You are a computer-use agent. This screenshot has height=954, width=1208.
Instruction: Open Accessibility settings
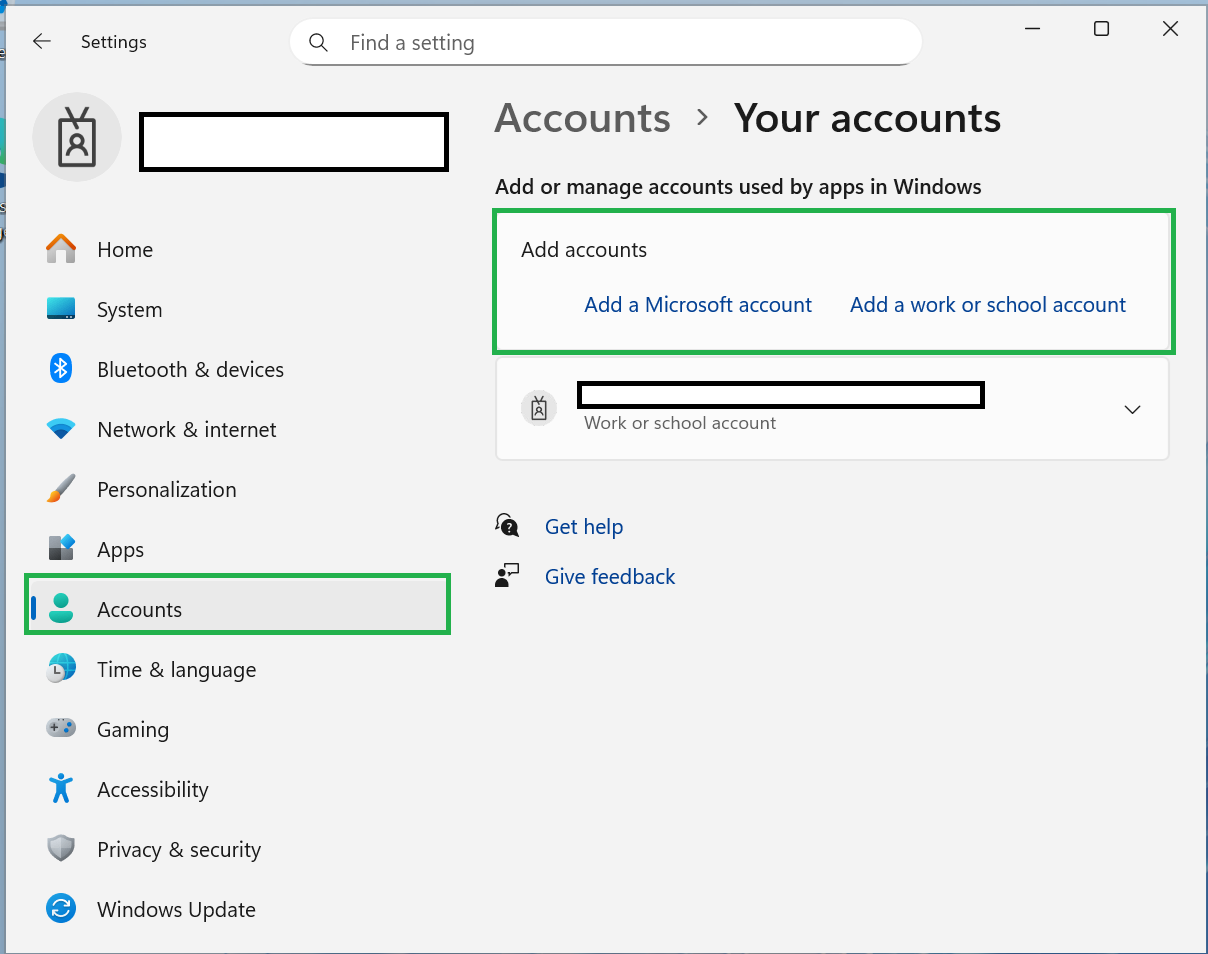click(238, 789)
